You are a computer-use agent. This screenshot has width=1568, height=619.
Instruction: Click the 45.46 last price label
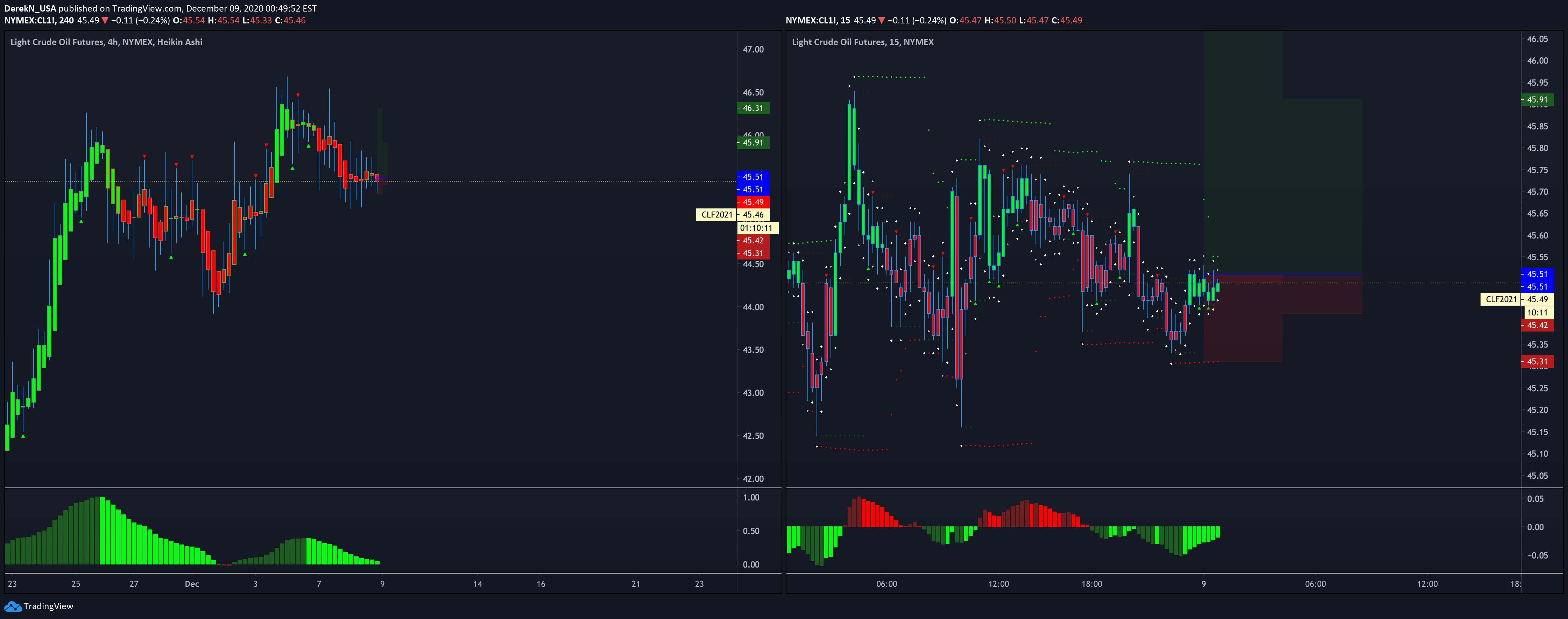click(753, 215)
